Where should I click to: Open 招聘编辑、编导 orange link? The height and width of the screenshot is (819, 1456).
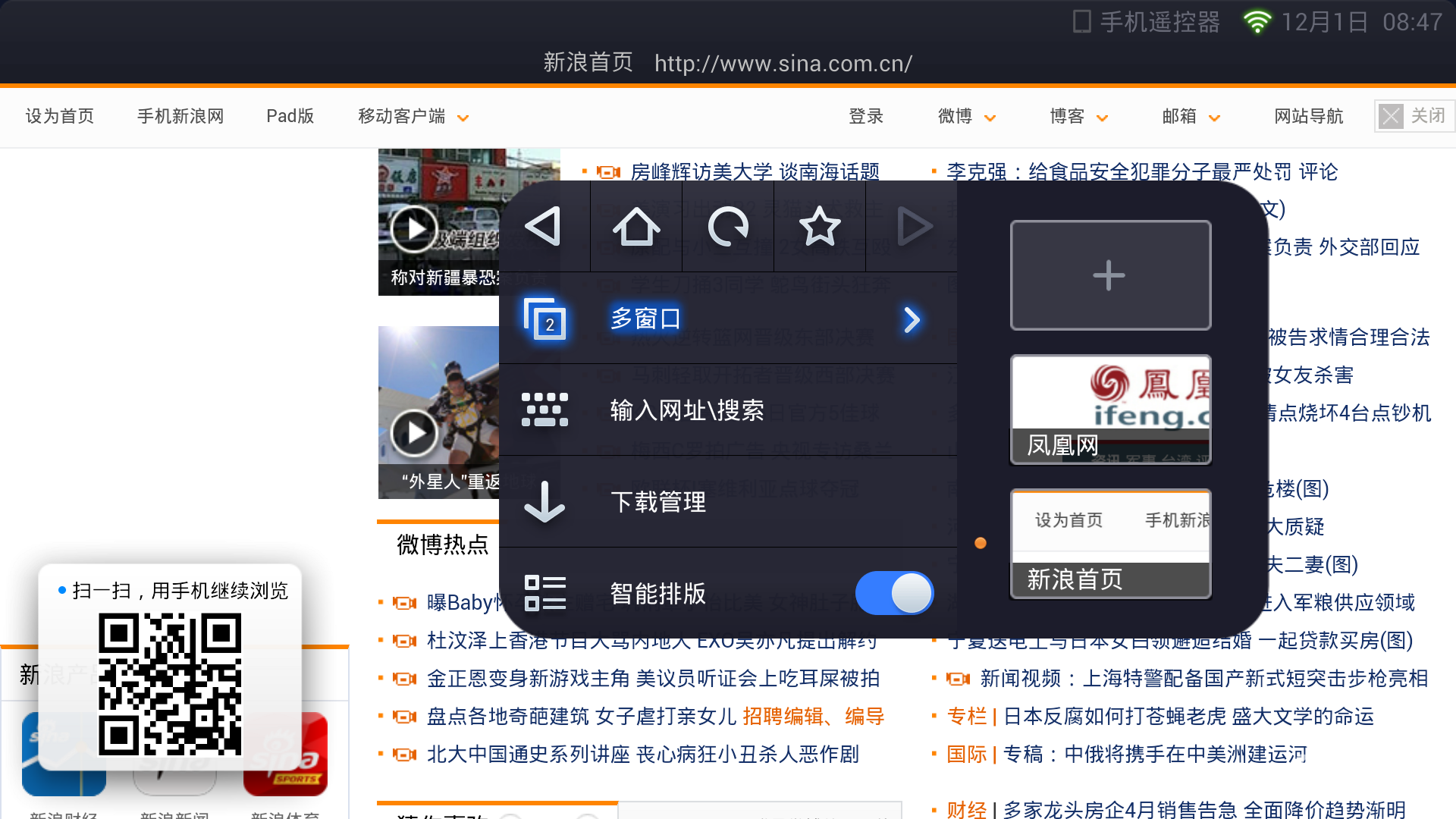[814, 716]
